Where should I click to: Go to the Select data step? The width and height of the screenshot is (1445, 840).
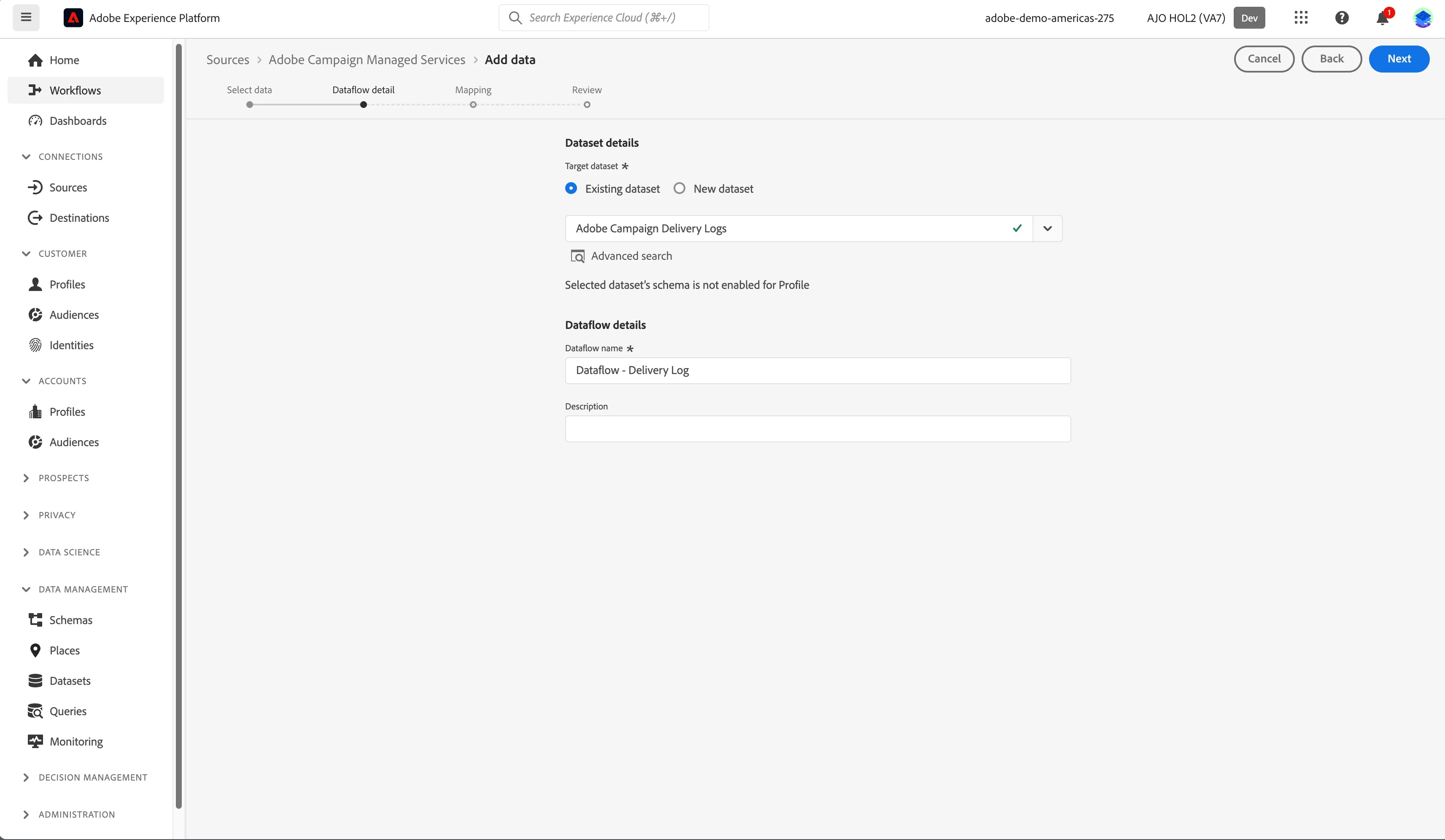coord(249,96)
